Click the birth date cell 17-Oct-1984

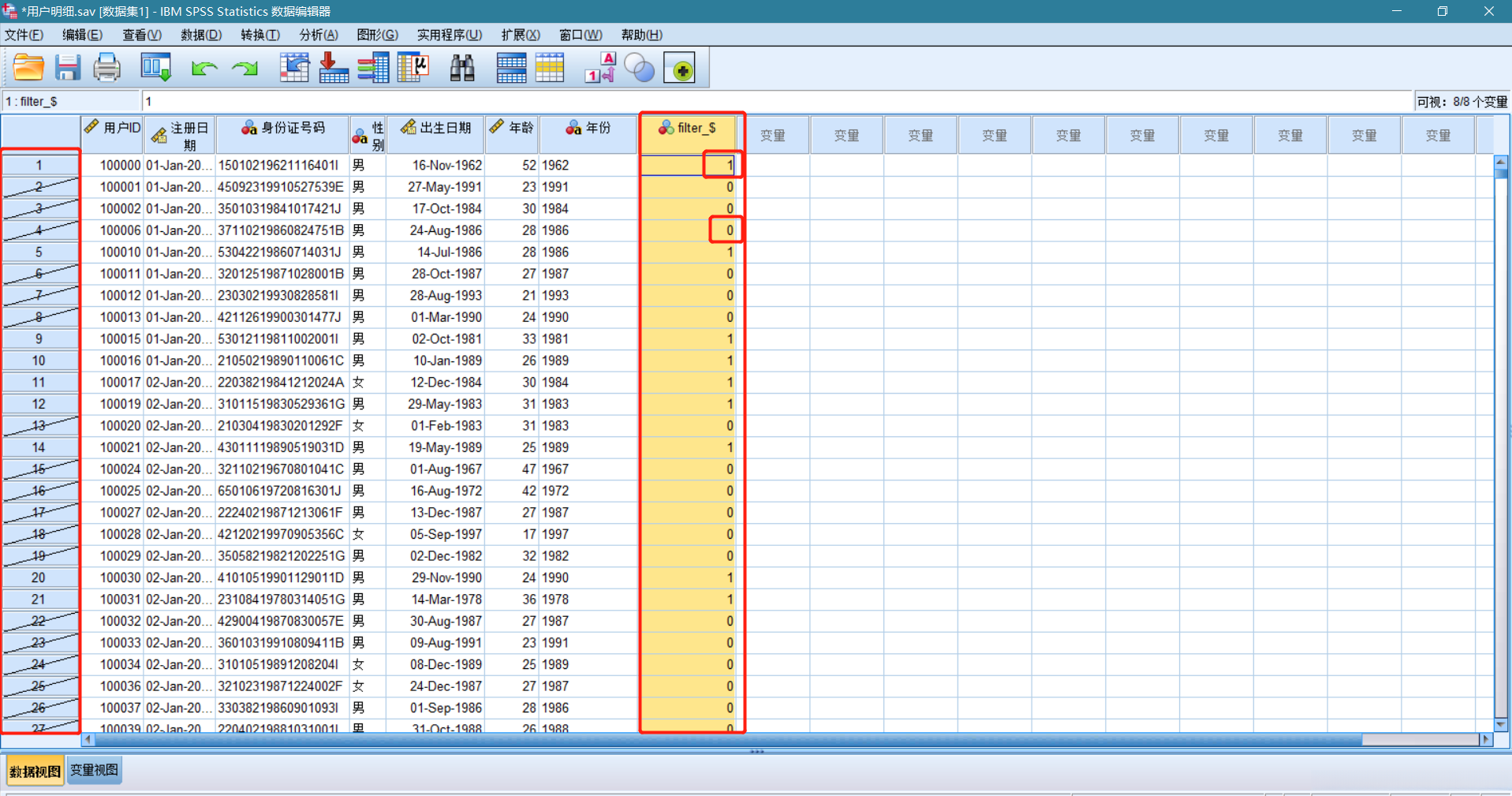(436, 209)
